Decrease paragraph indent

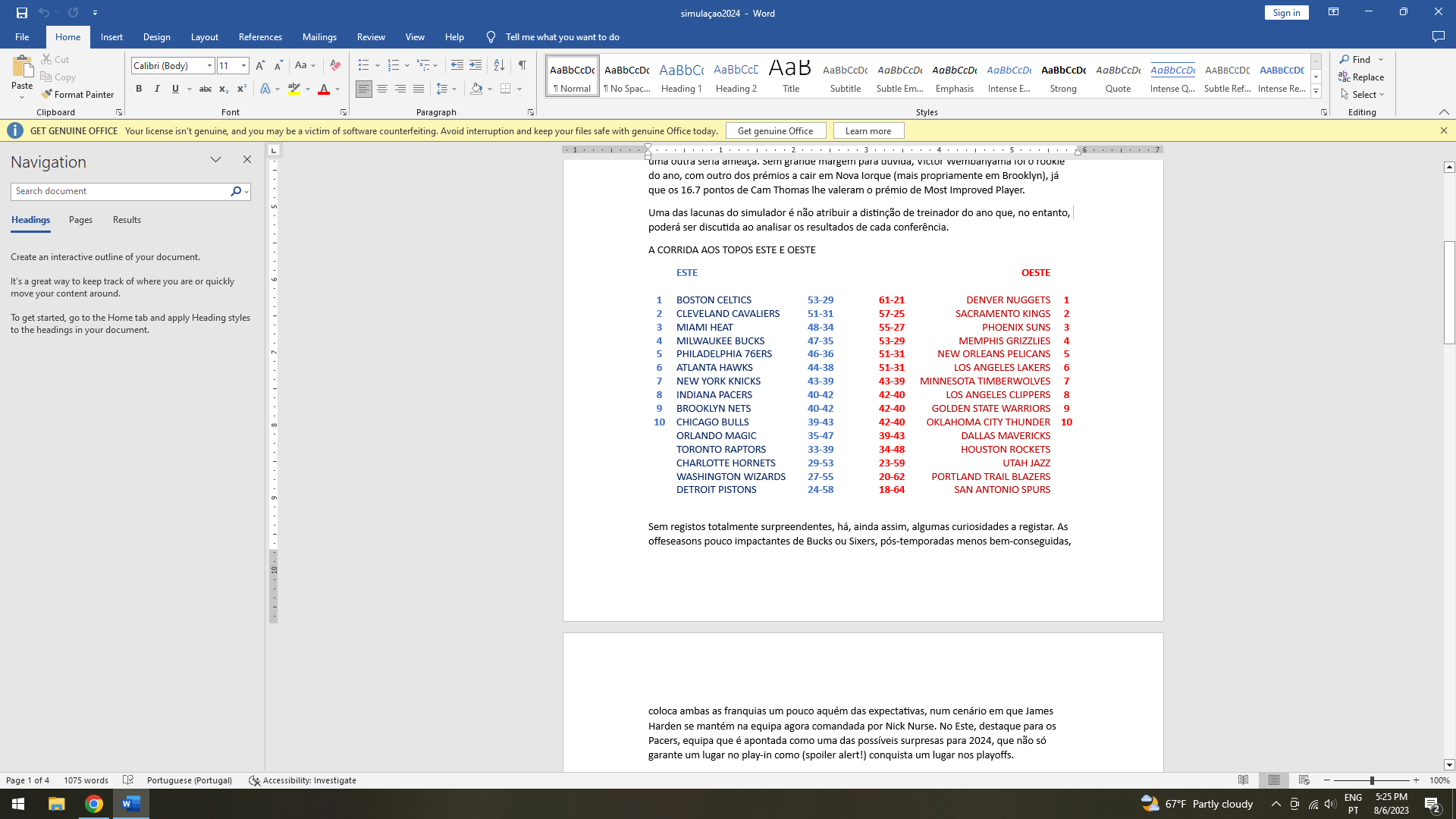click(x=457, y=66)
